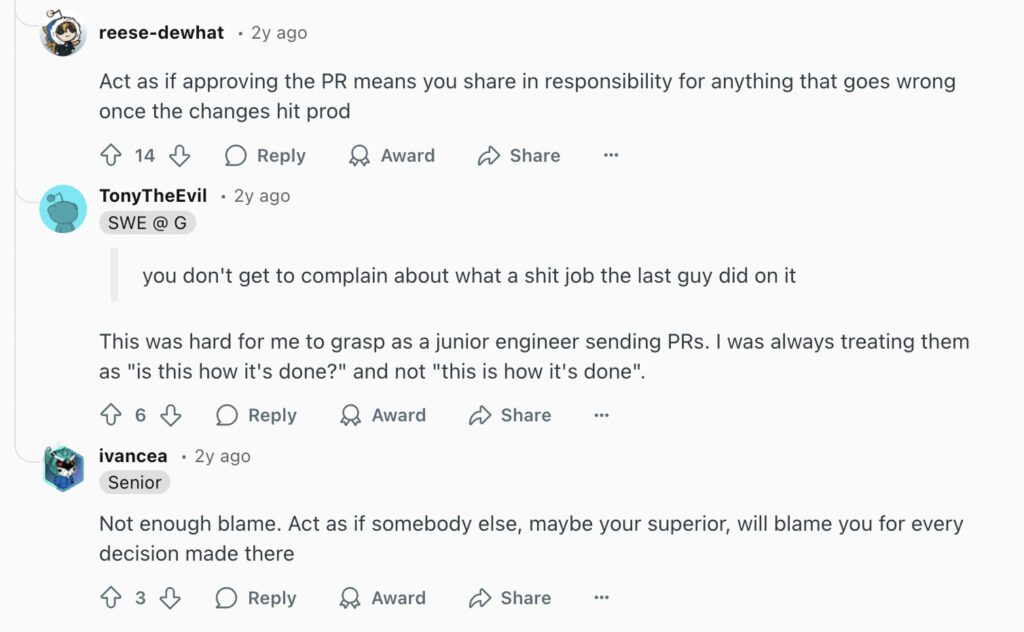Give an Award to reese-dewhat's comment
This screenshot has width=1024, height=632.
(391, 155)
